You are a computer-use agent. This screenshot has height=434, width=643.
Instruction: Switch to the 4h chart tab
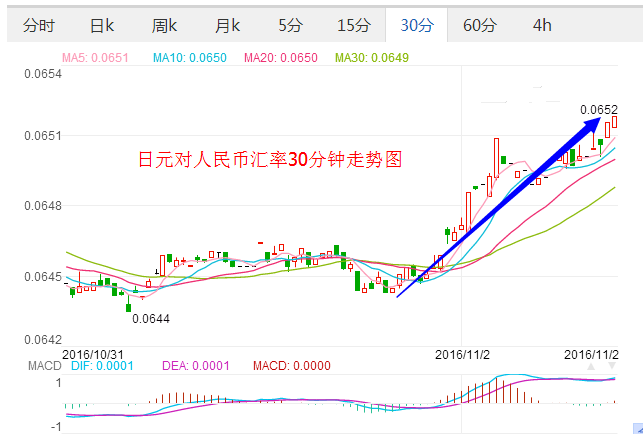tap(542, 26)
